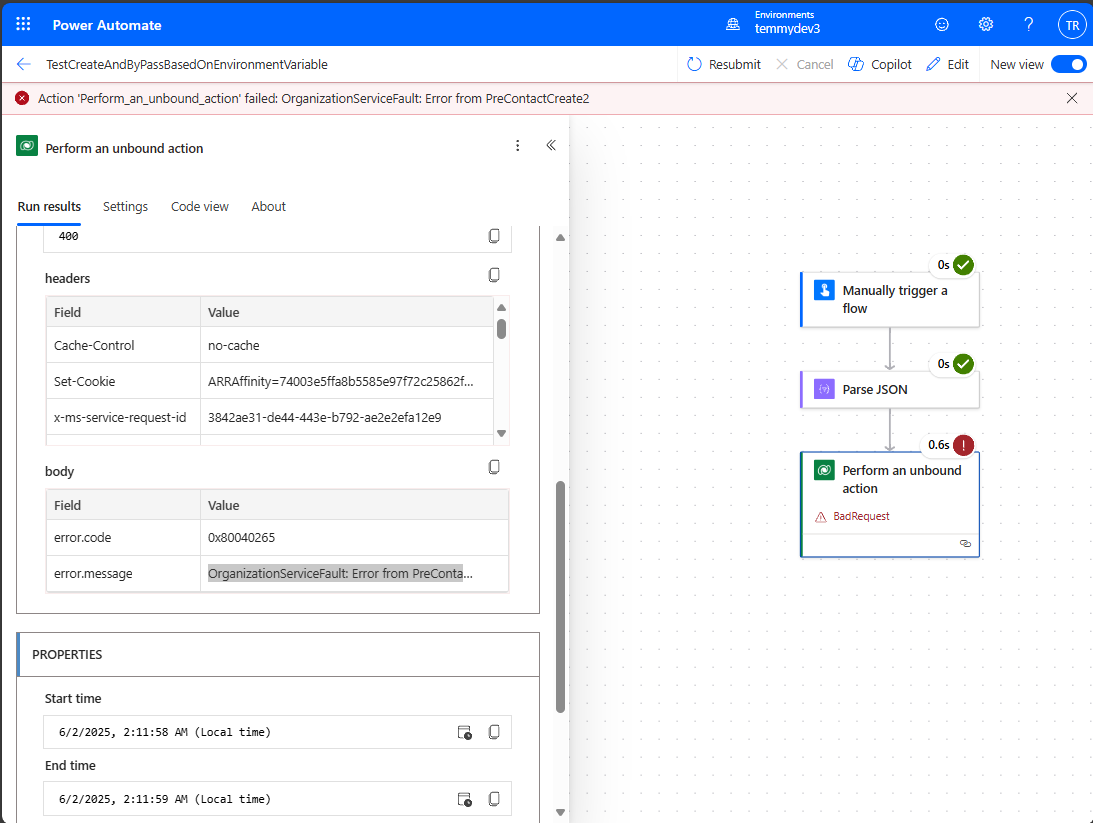Click the panel scroll up arrow
This screenshot has height=823, width=1093.
point(560,238)
